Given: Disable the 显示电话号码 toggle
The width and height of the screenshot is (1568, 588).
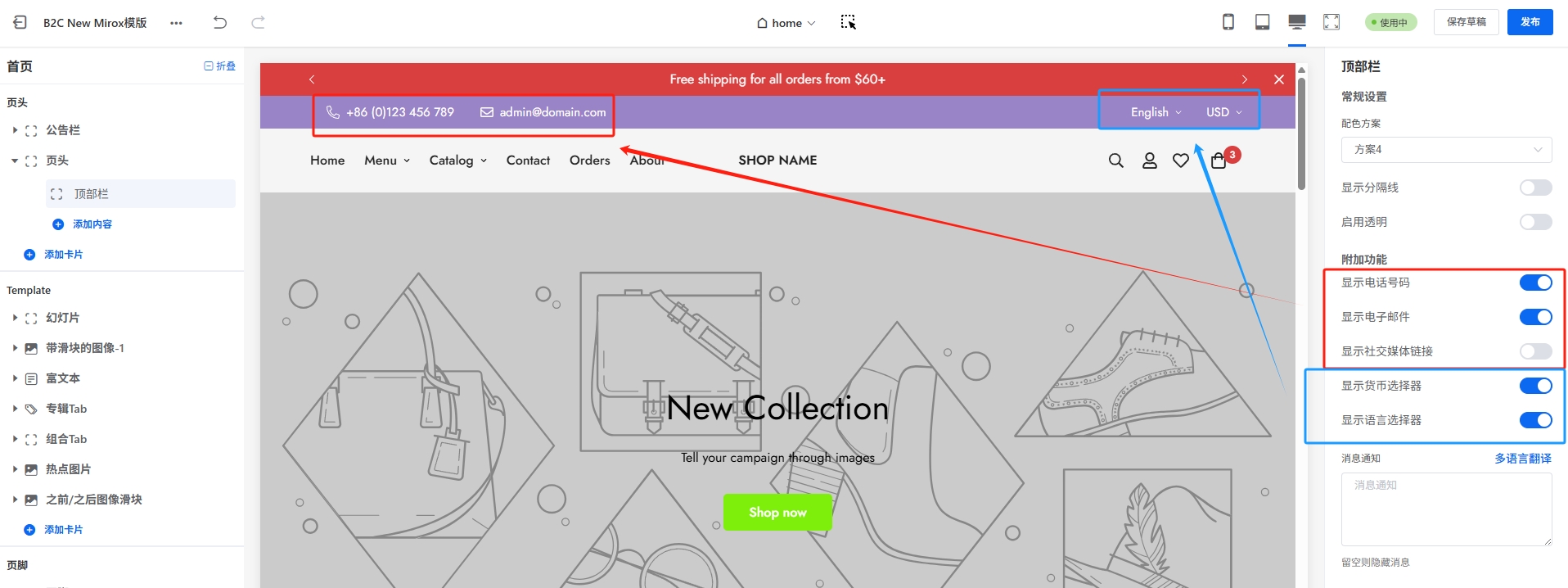Looking at the screenshot, I should (1535, 283).
